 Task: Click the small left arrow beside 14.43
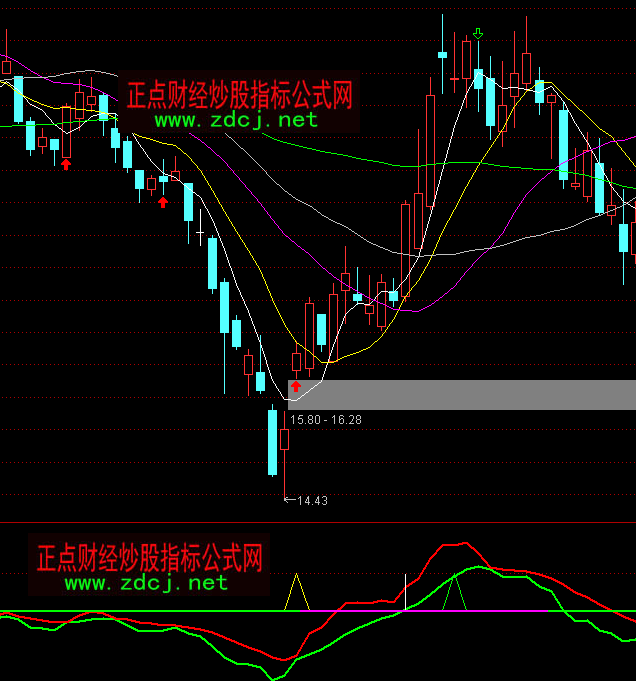pyautogui.click(x=289, y=500)
